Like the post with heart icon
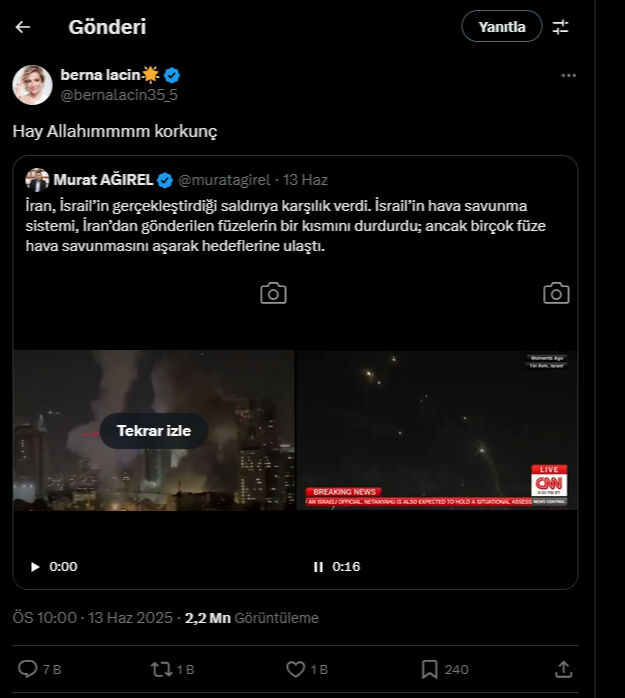The image size is (625, 698). coord(295,669)
